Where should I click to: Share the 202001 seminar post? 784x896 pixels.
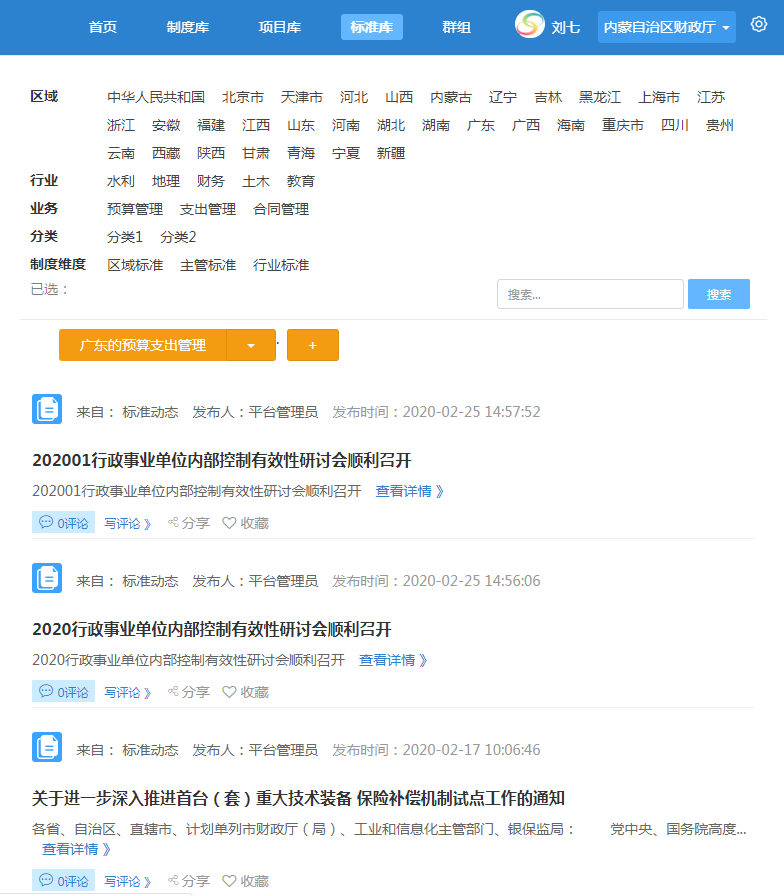coord(189,523)
